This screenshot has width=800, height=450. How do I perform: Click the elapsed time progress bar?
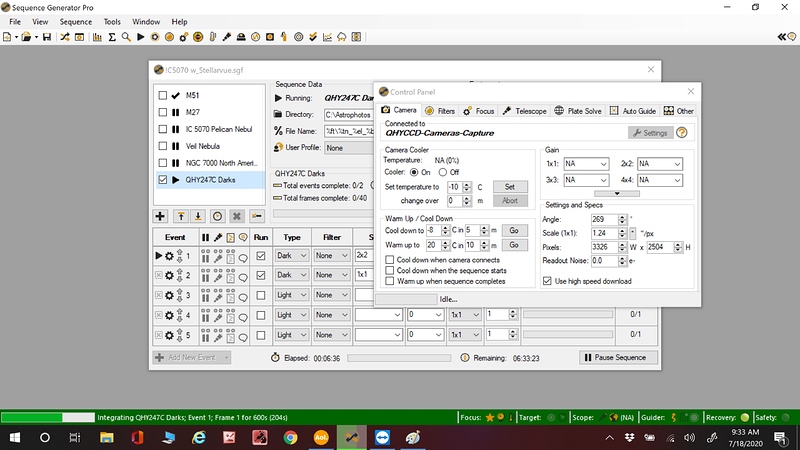[x=399, y=358]
